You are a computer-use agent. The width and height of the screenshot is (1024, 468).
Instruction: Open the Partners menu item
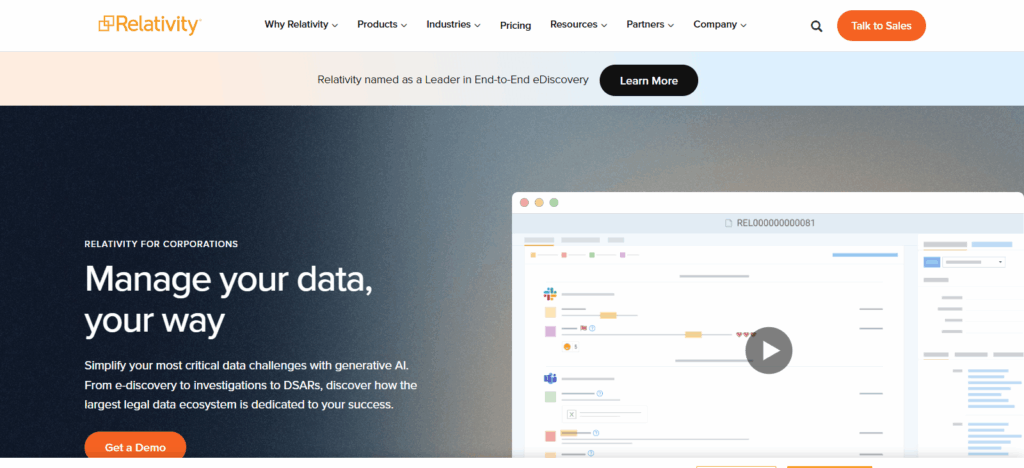click(x=650, y=25)
